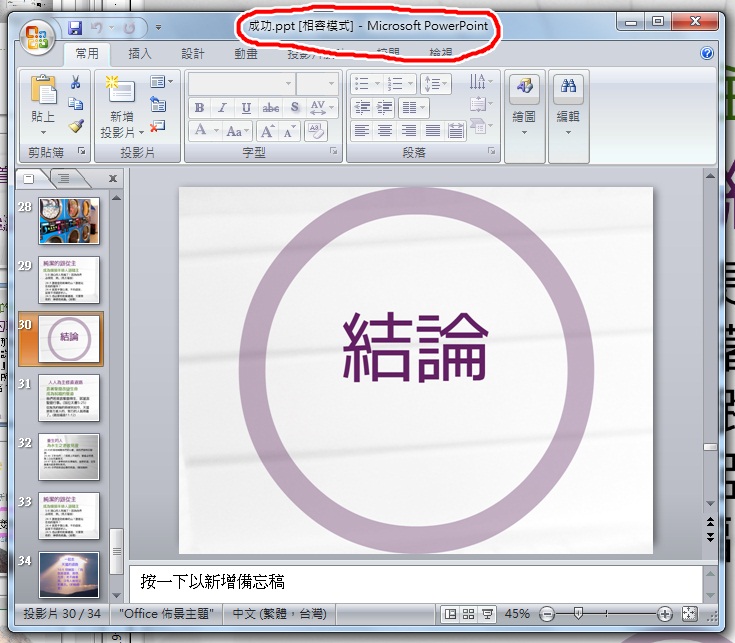The image size is (735, 643).
Task: Toggle Underline formatting
Action: coord(246,108)
